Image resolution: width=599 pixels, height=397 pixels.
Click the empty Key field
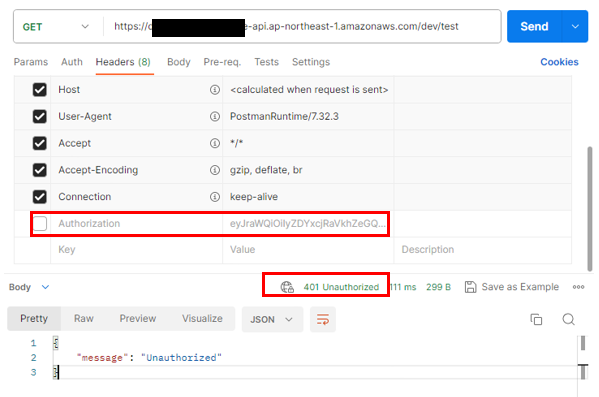tap(136, 250)
